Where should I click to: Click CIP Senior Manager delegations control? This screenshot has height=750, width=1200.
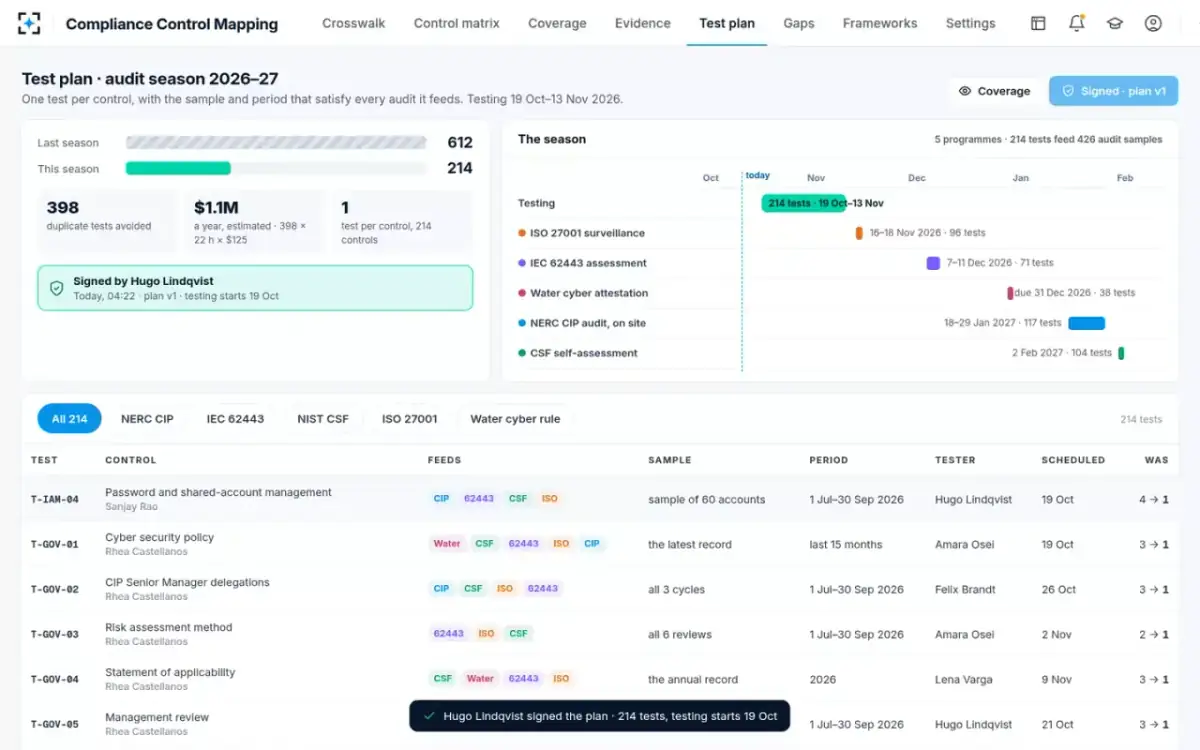coord(187,582)
